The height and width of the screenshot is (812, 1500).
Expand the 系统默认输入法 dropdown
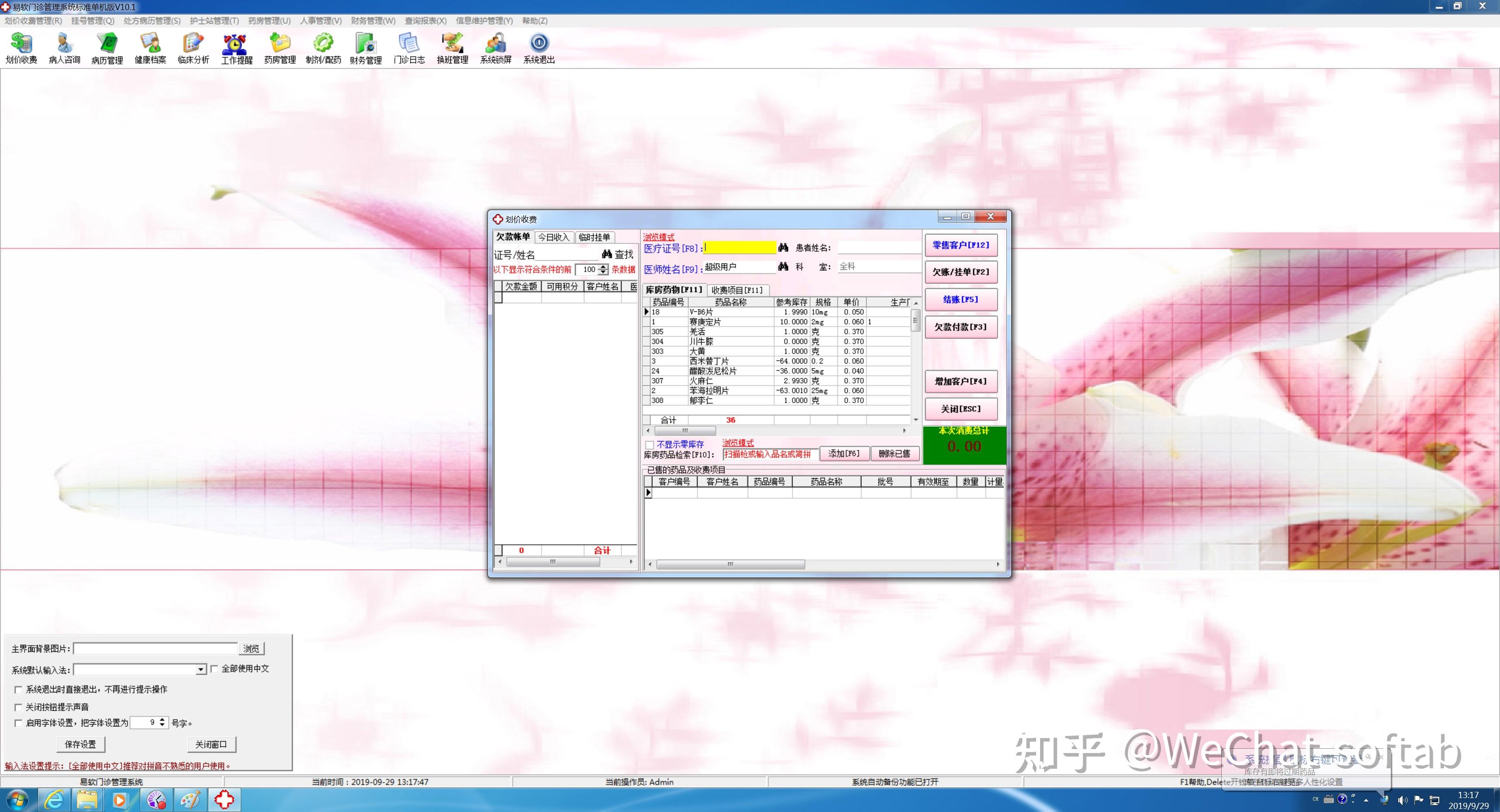[x=201, y=670]
